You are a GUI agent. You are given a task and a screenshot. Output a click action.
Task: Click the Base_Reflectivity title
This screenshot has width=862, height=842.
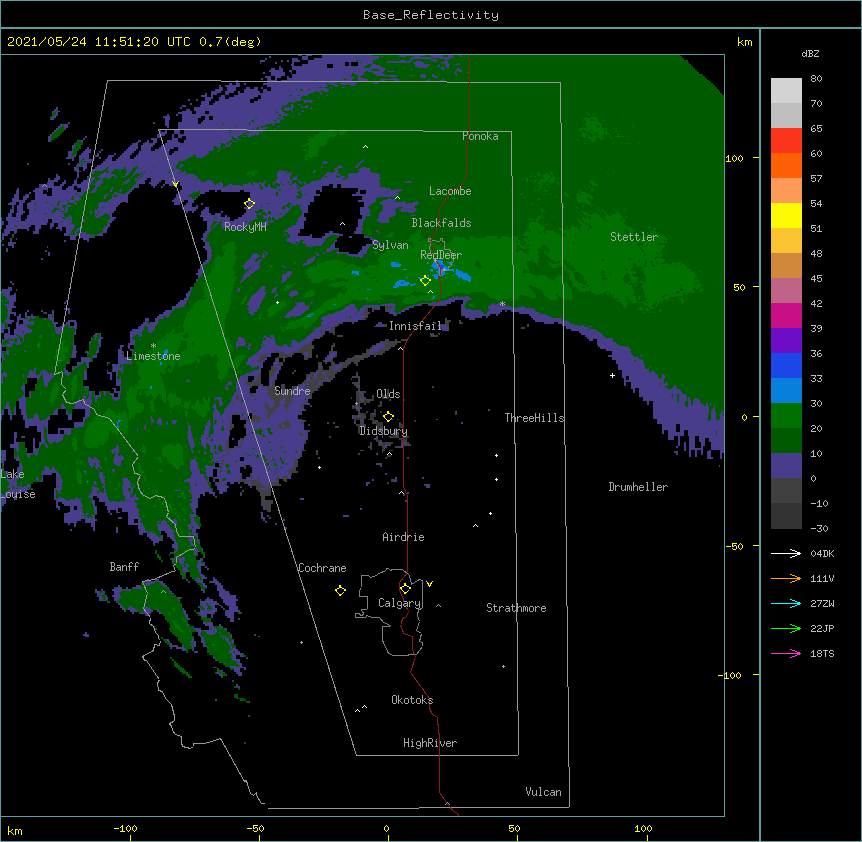(x=431, y=15)
